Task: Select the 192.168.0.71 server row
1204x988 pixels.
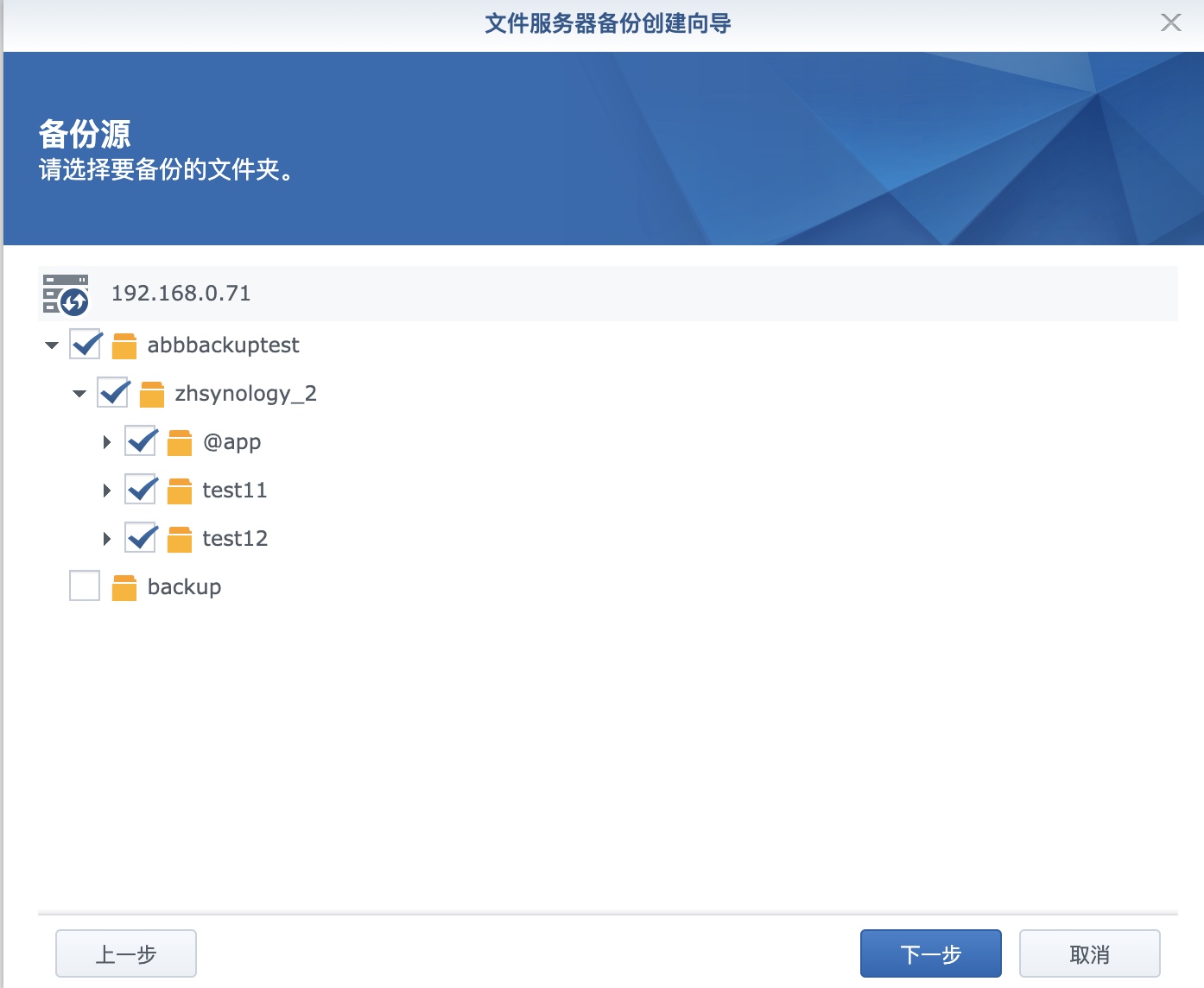Action: pos(608,294)
